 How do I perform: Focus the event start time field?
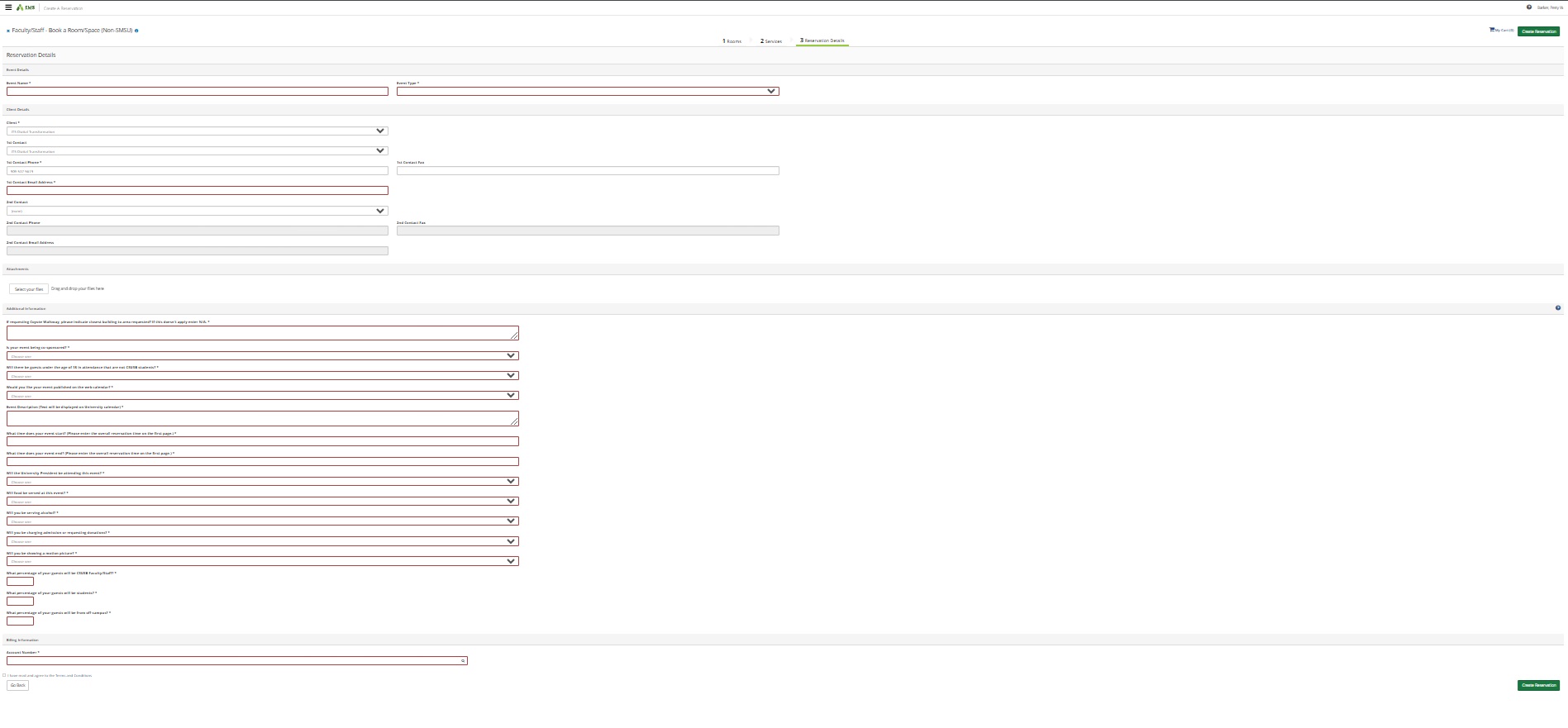click(x=263, y=441)
